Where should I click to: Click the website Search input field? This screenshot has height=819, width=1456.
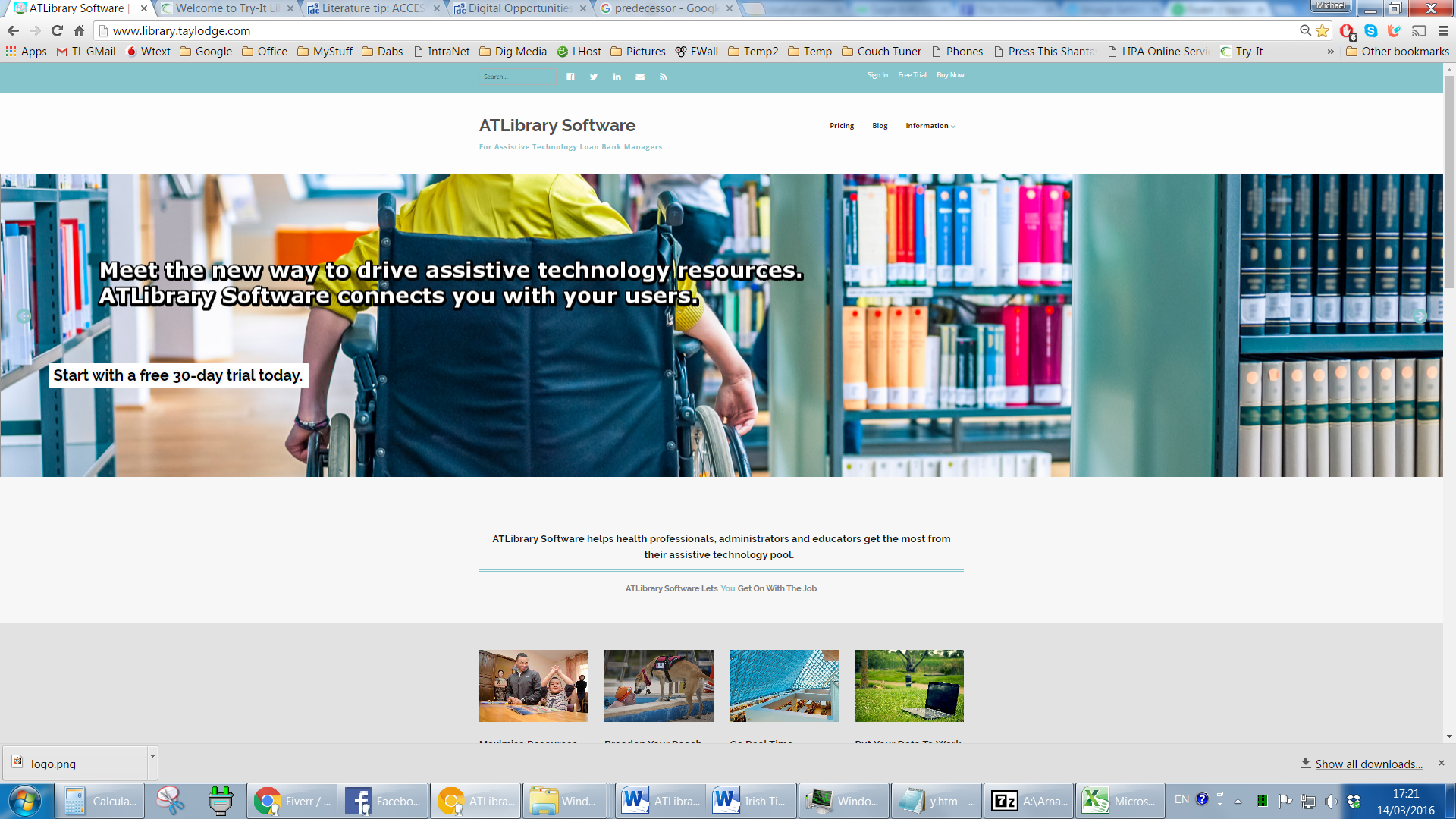(x=517, y=77)
